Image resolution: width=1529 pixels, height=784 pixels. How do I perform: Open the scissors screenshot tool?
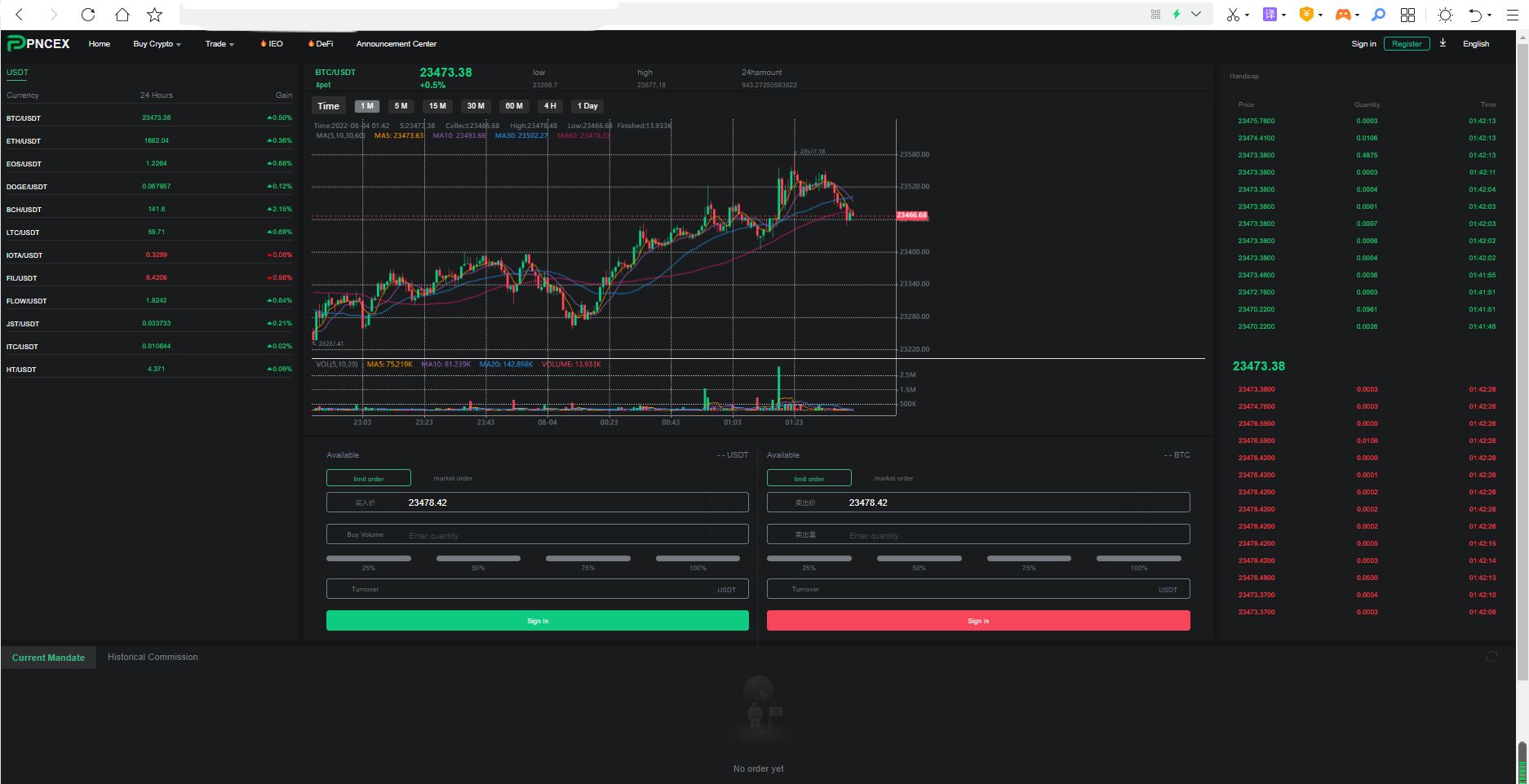point(1232,15)
